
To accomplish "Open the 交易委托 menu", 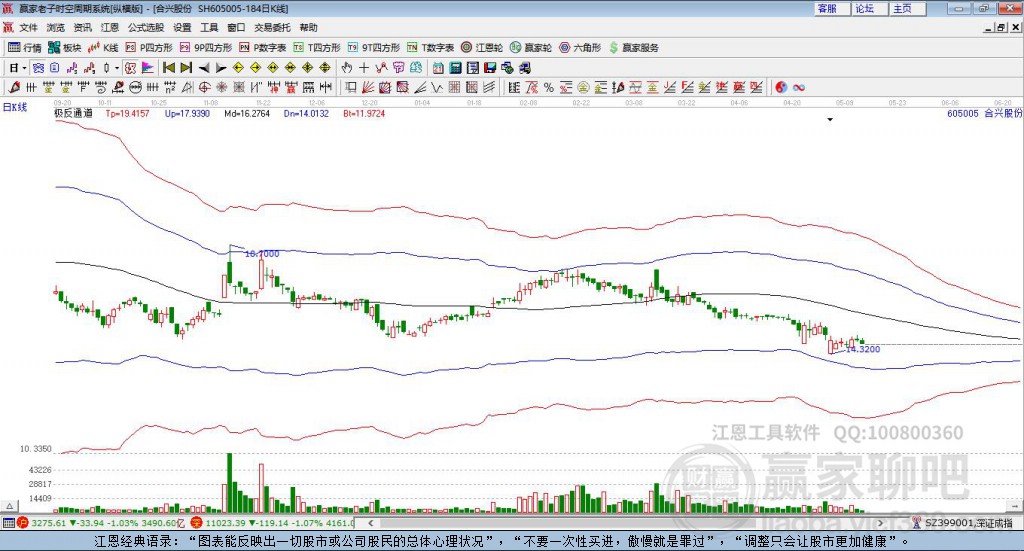I will (x=272, y=27).
